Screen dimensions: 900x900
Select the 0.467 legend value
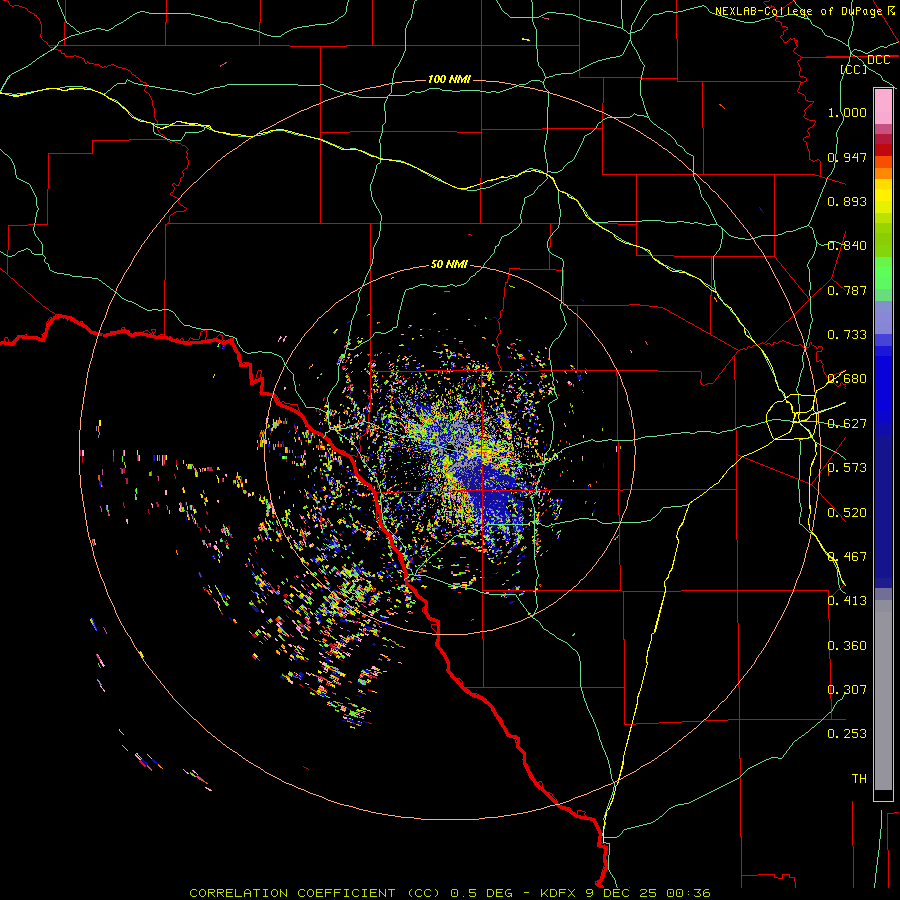[x=847, y=557]
